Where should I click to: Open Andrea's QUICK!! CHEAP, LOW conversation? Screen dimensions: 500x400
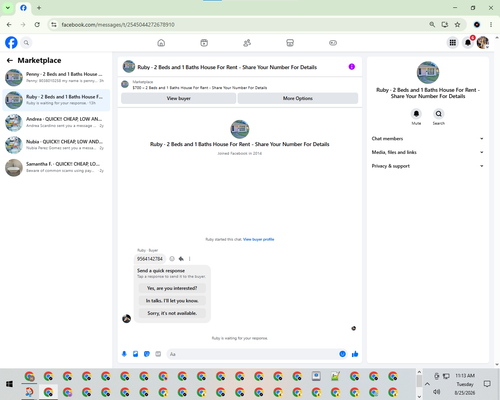[x=56, y=122]
